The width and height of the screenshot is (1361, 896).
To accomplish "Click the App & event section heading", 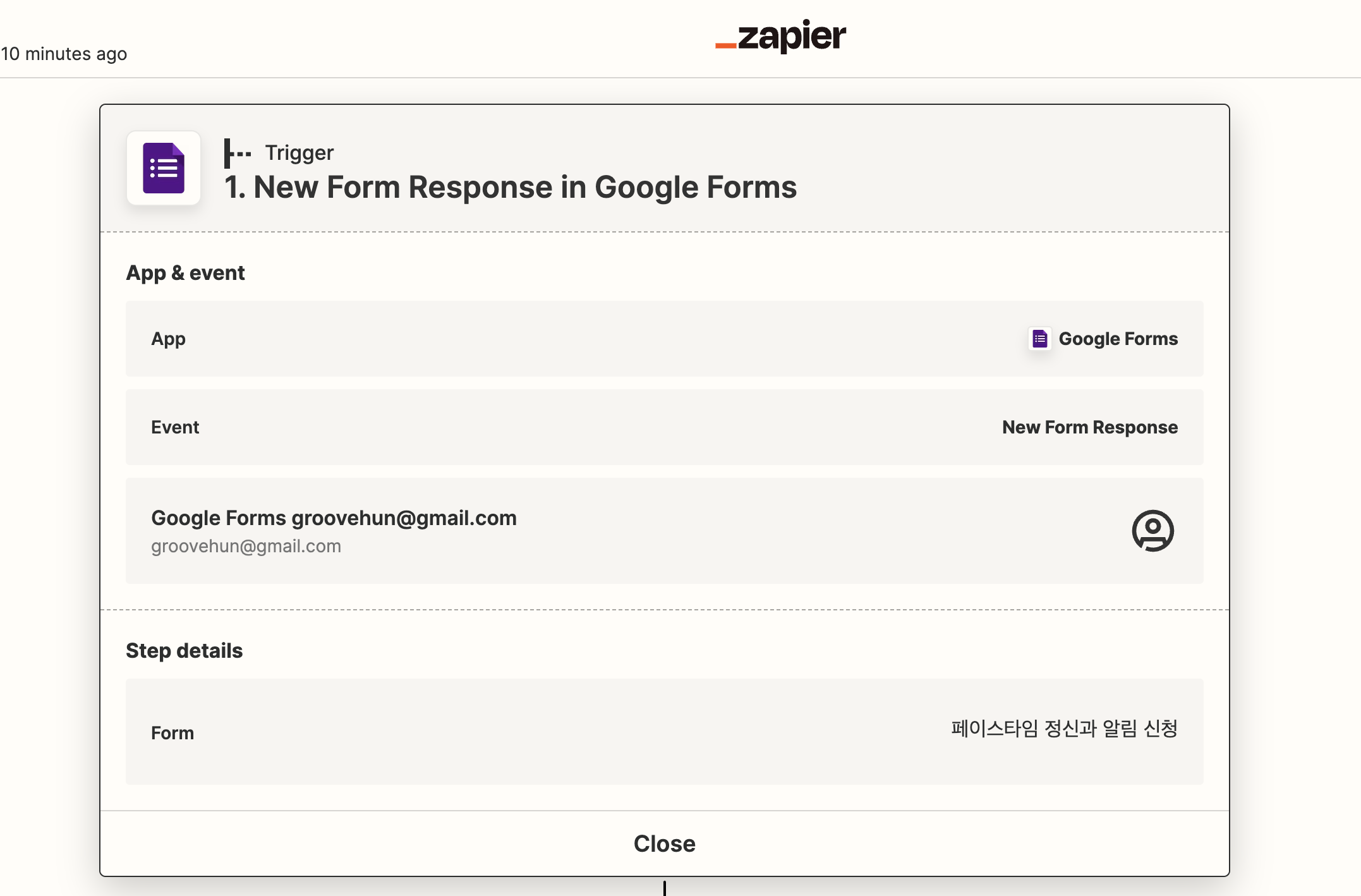I will [x=185, y=273].
